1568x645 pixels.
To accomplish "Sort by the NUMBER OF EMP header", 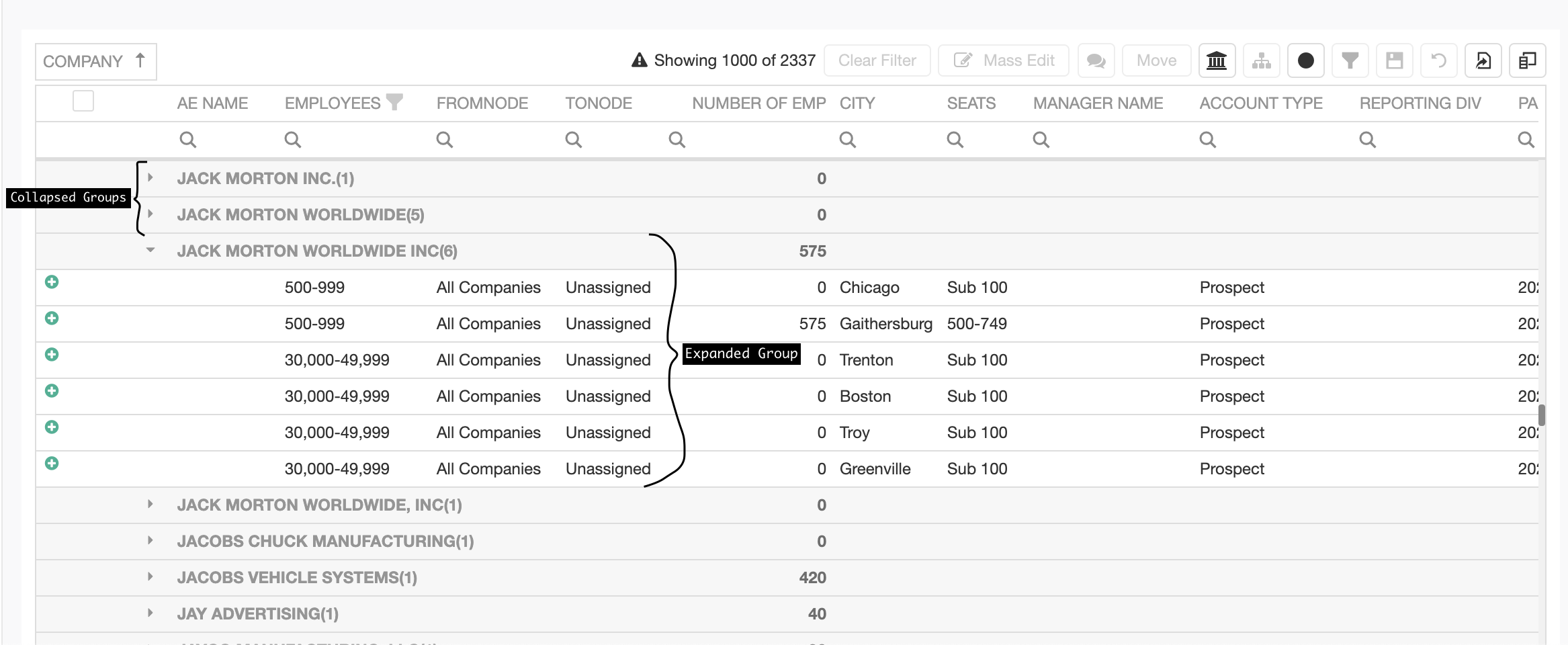I will 759,103.
